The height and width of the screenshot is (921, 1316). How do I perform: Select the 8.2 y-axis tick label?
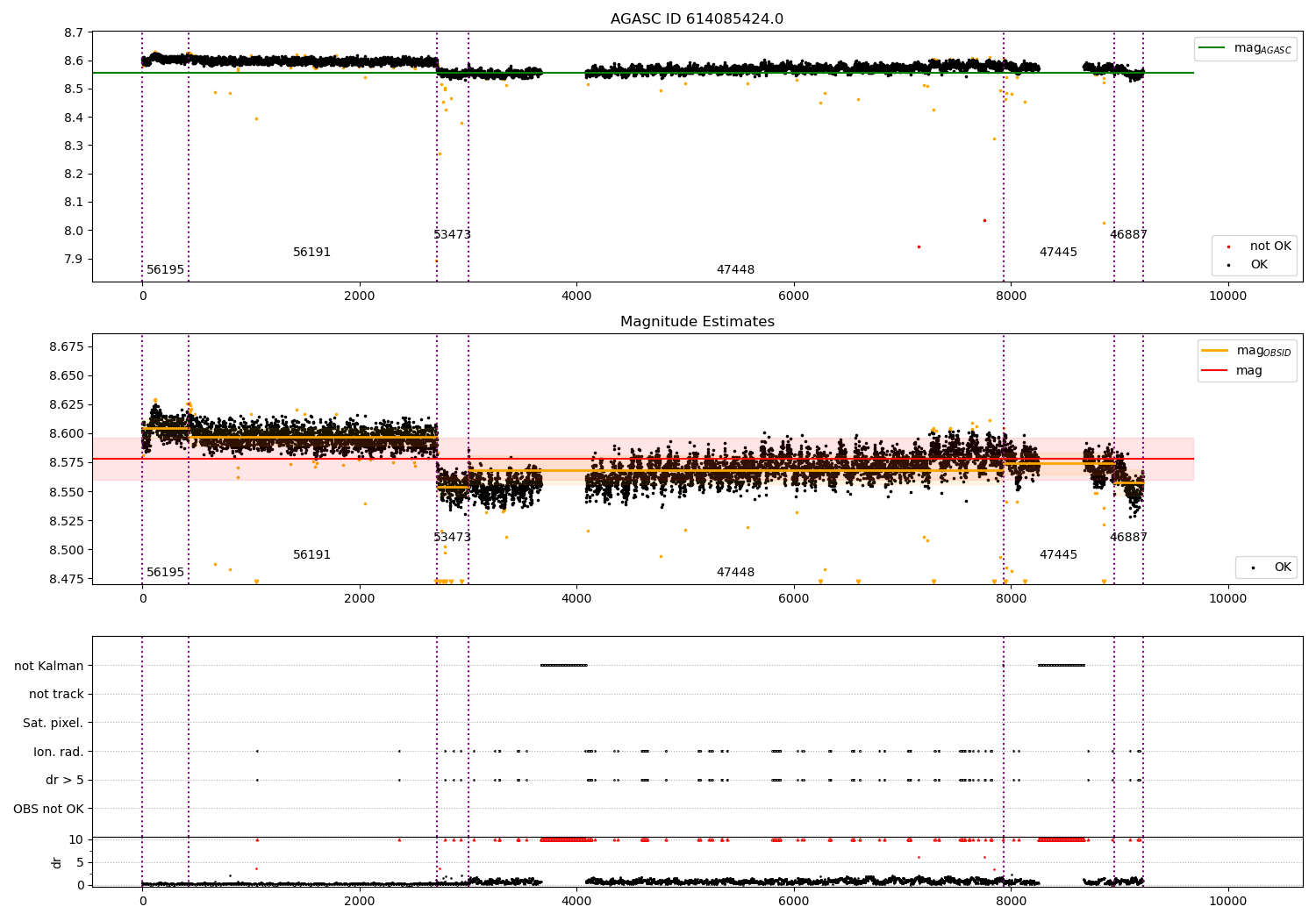click(74, 174)
